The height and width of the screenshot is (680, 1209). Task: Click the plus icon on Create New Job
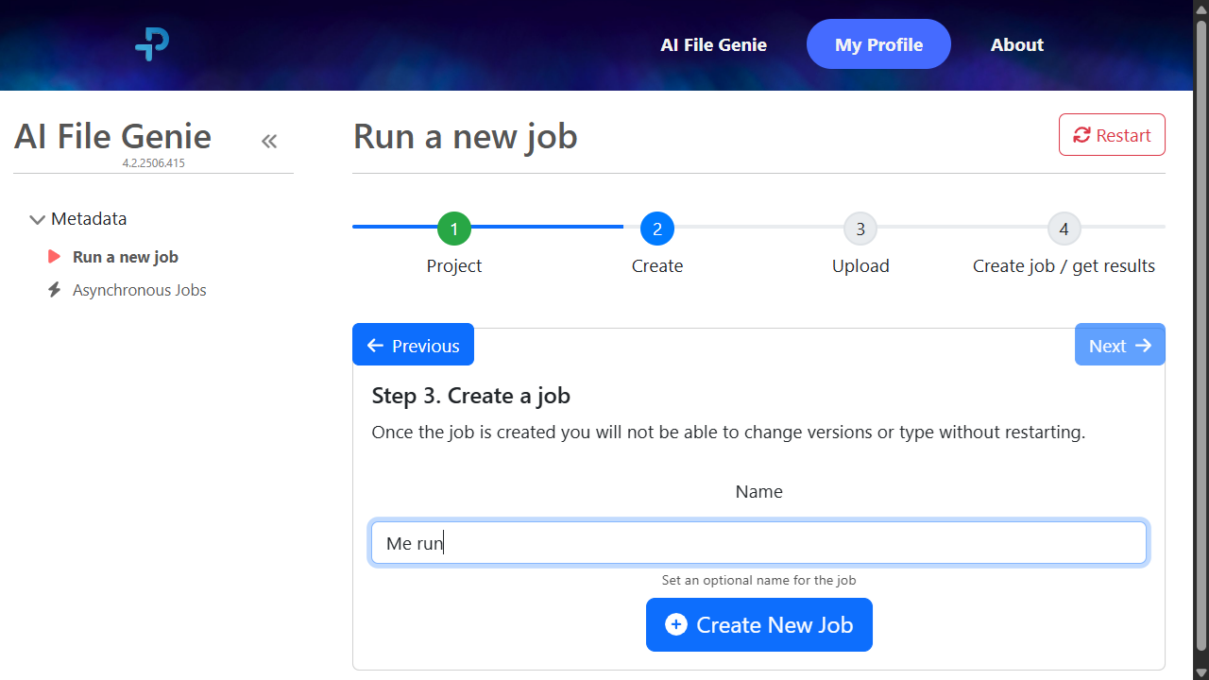676,625
